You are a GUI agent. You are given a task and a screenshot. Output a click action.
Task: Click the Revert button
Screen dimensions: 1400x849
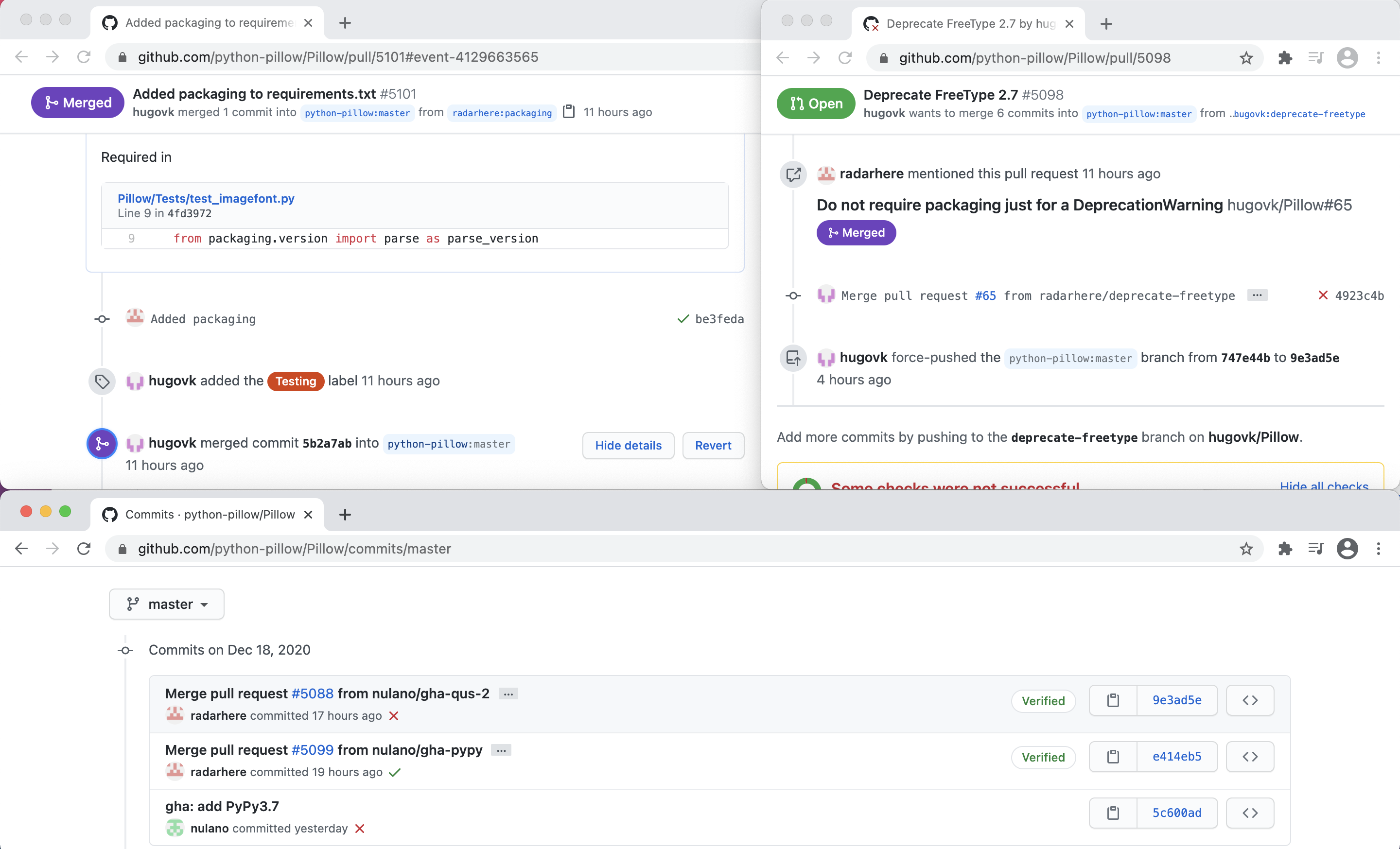(x=713, y=445)
